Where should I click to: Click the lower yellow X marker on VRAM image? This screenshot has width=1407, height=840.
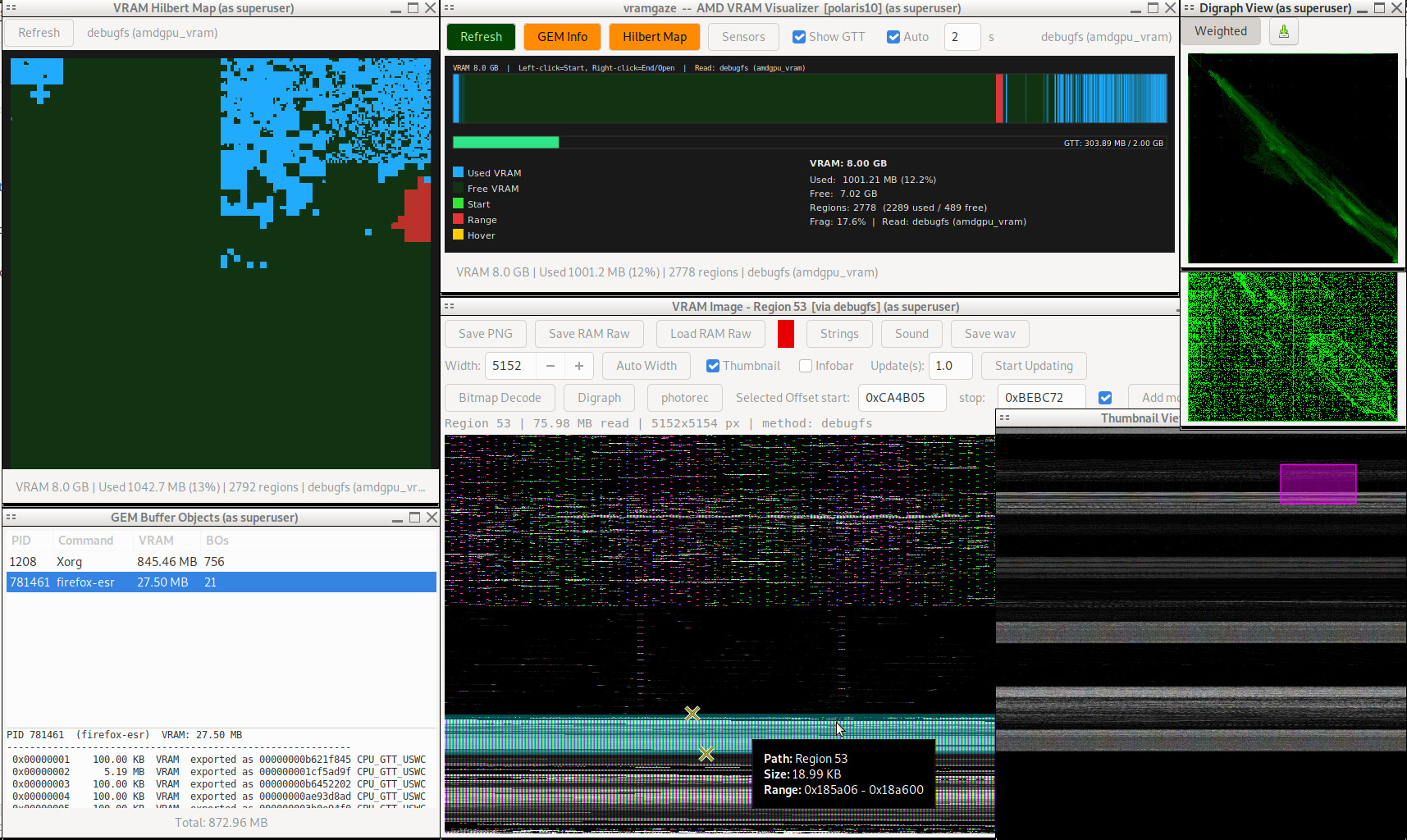706,754
